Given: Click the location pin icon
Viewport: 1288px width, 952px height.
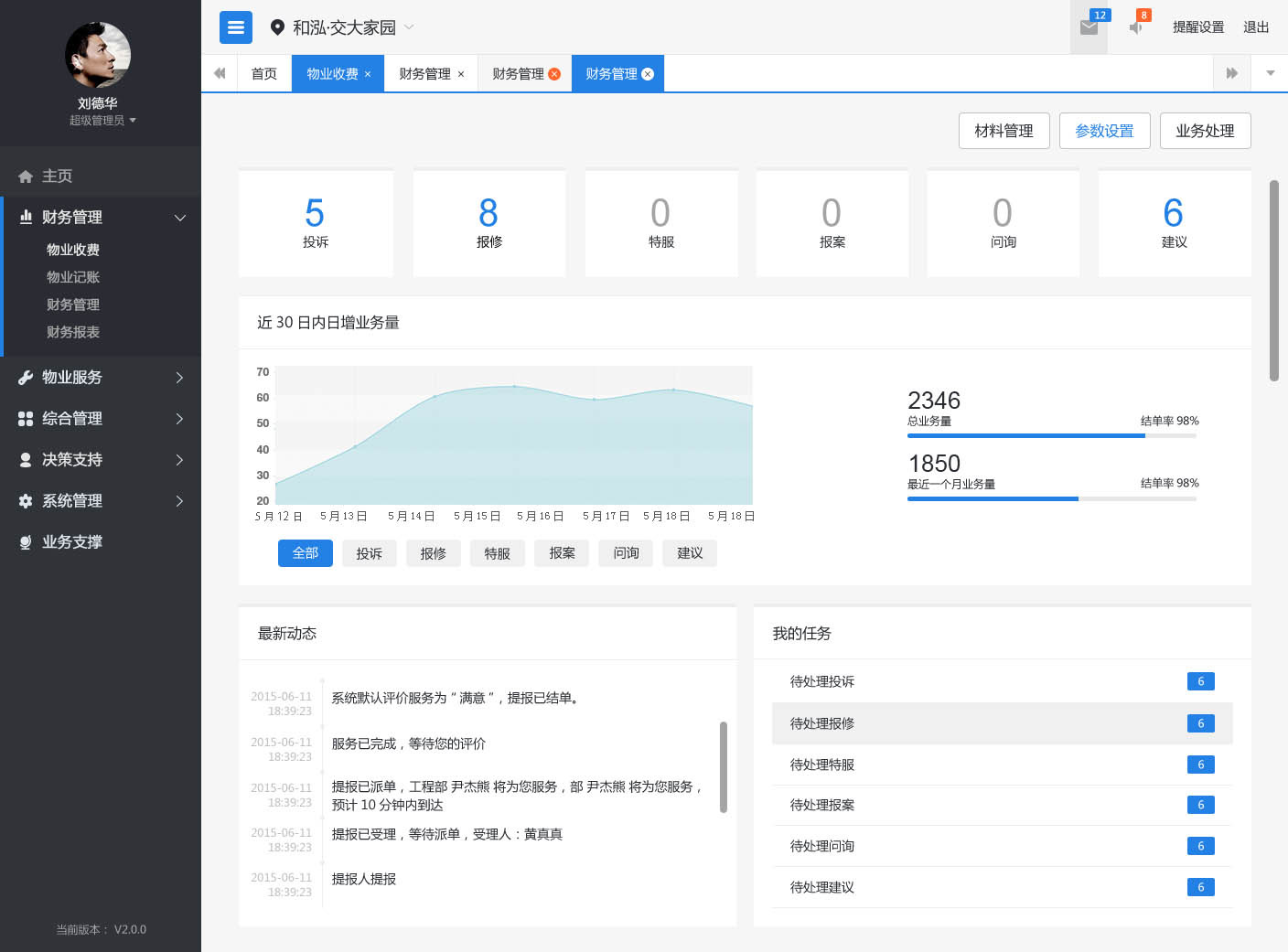Looking at the screenshot, I should (277, 27).
